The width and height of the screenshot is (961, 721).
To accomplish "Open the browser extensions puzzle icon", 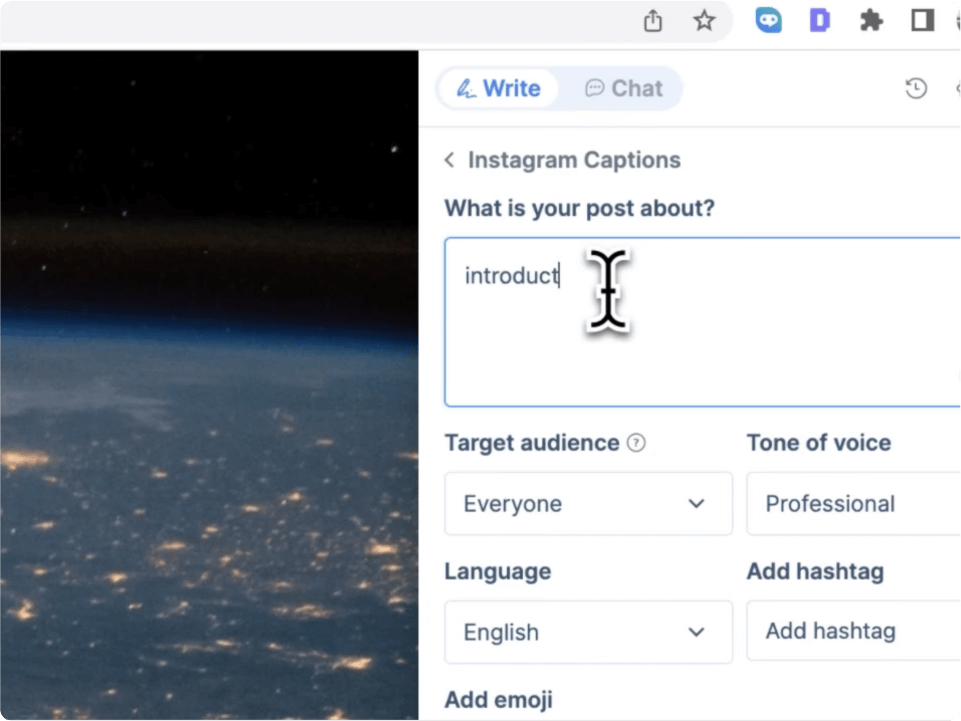I will tap(872, 21).
